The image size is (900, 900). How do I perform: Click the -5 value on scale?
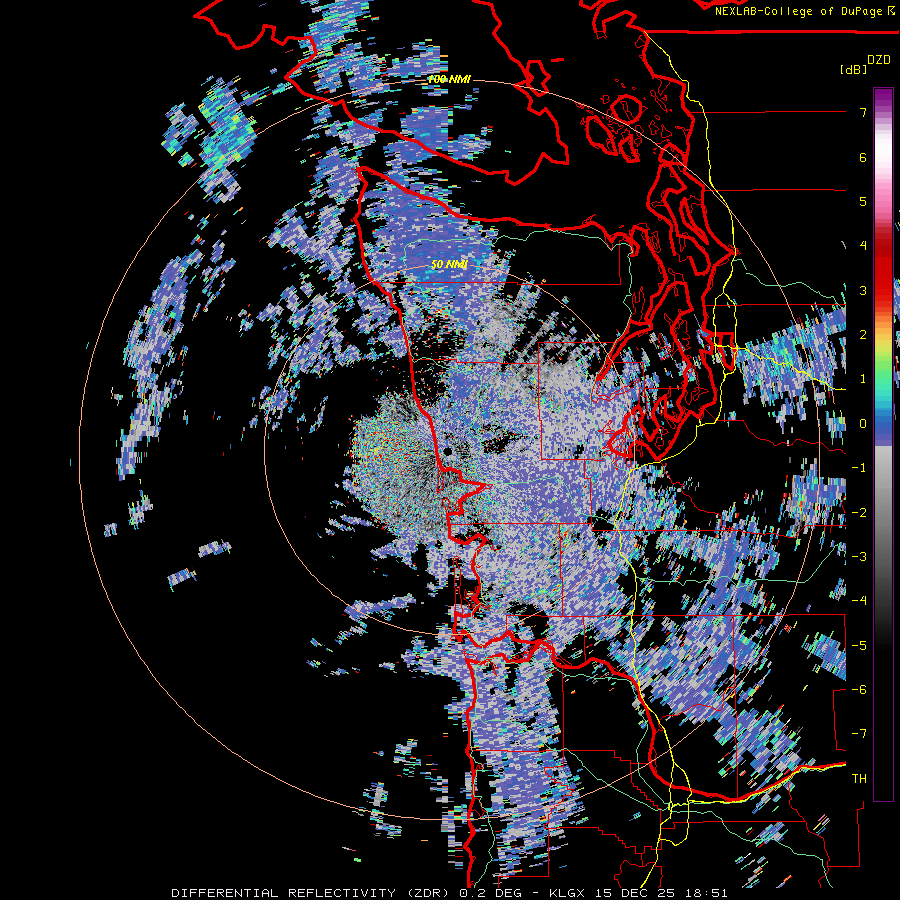click(x=859, y=646)
